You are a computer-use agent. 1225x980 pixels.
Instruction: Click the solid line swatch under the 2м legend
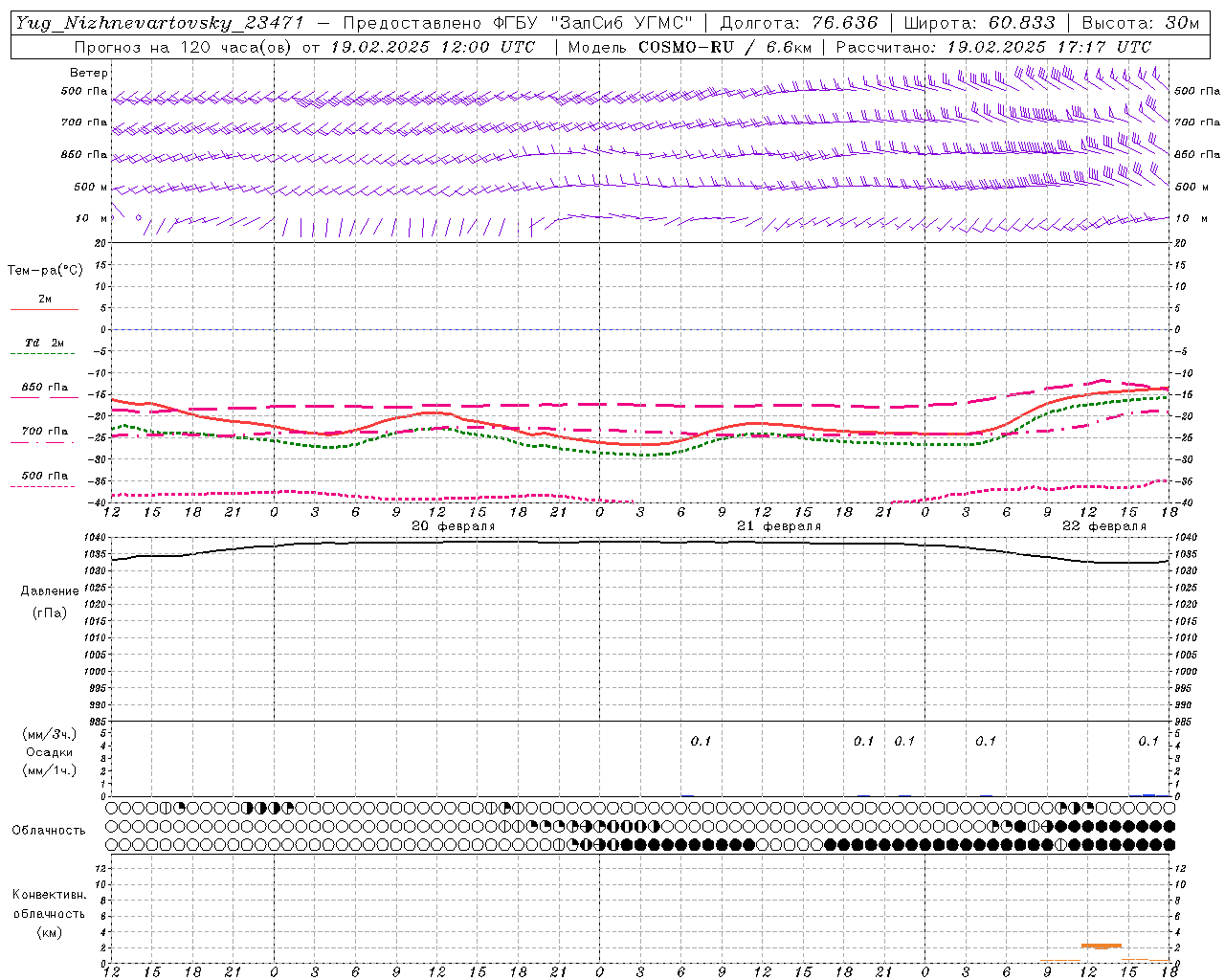44,309
